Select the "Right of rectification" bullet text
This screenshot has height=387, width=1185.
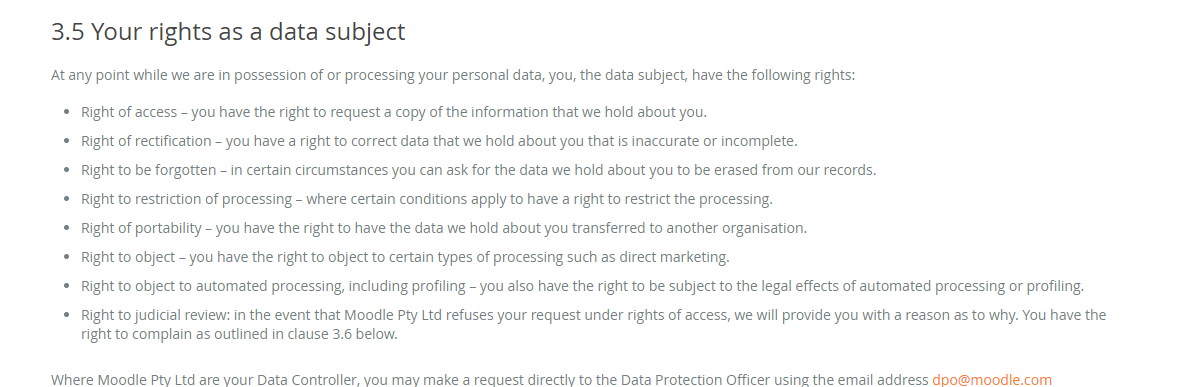click(439, 141)
